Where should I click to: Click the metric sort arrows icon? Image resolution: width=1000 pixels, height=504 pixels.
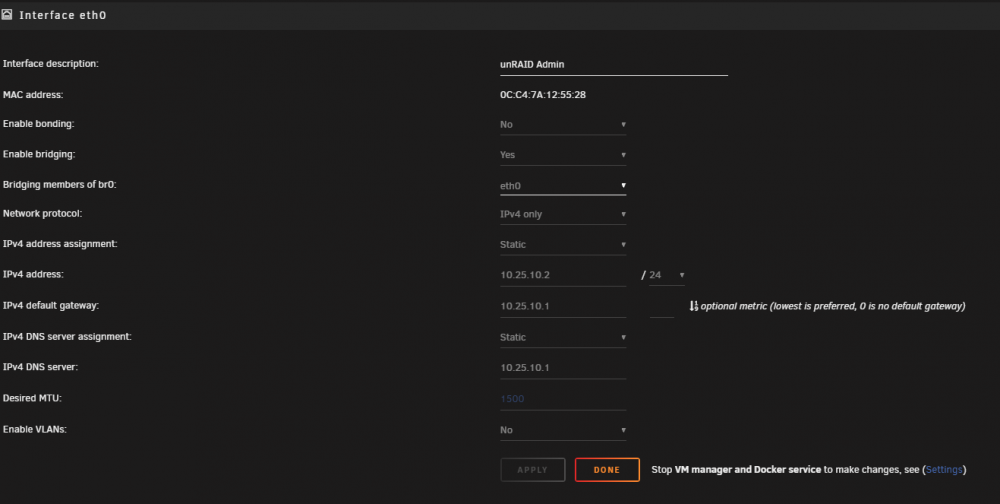click(693, 306)
